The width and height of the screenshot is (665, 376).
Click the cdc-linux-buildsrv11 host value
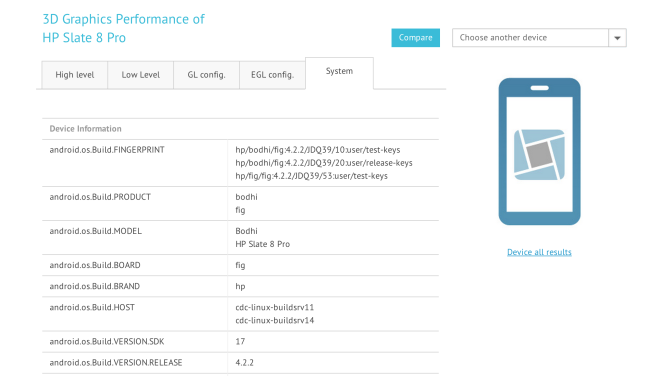pyautogui.click(x=274, y=308)
